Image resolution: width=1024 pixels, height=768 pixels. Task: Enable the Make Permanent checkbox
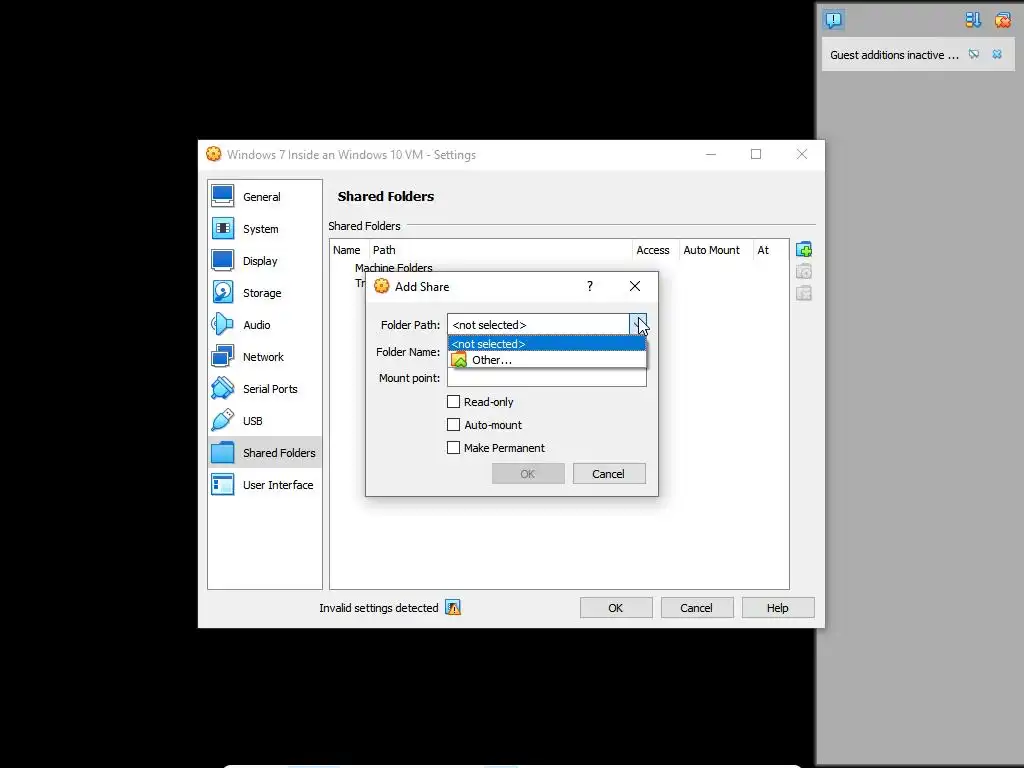pyautogui.click(x=453, y=447)
